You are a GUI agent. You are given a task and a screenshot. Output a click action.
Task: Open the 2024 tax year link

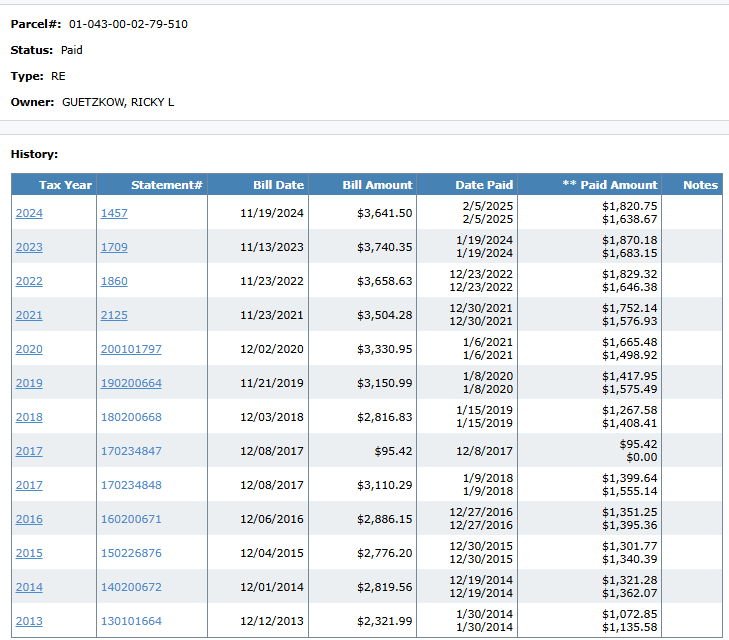tap(29, 213)
